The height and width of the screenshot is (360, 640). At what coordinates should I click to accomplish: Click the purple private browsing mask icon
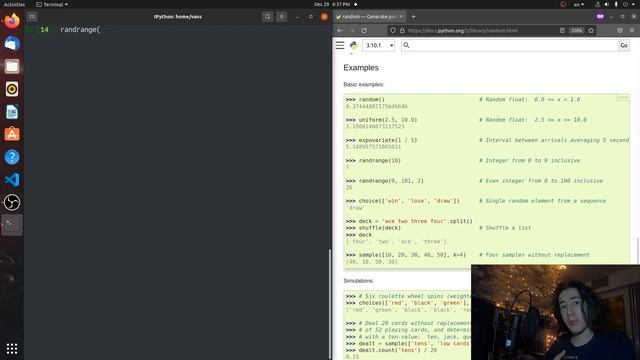pyautogui.click(x=600, y=16)
